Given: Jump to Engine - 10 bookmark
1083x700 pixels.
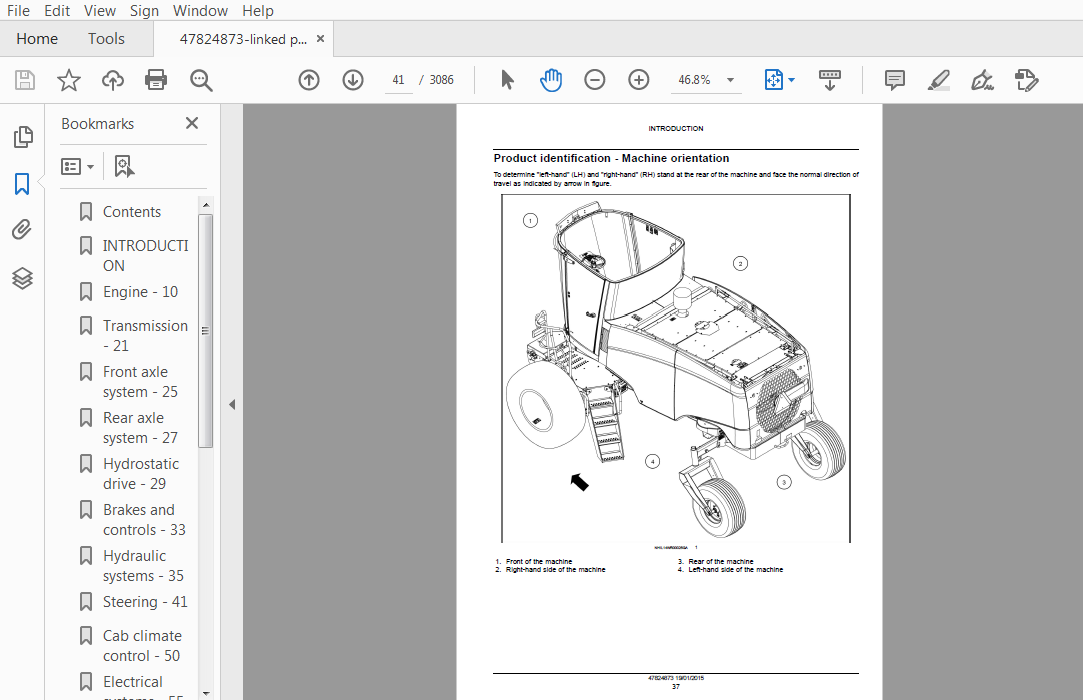Looking at the screenshot, I should 140,292.
